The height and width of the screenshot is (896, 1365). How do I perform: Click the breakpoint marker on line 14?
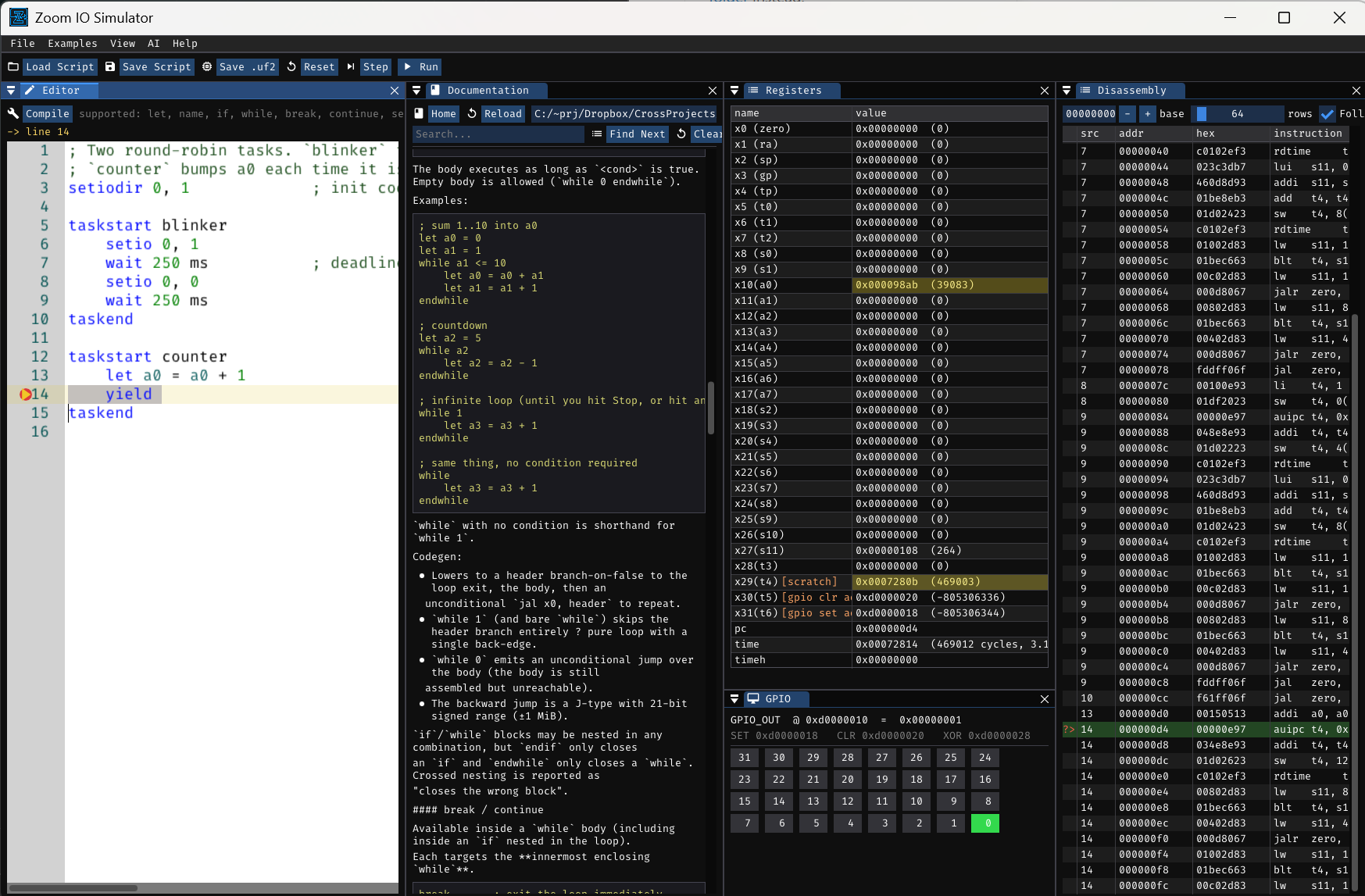[26, 394]
